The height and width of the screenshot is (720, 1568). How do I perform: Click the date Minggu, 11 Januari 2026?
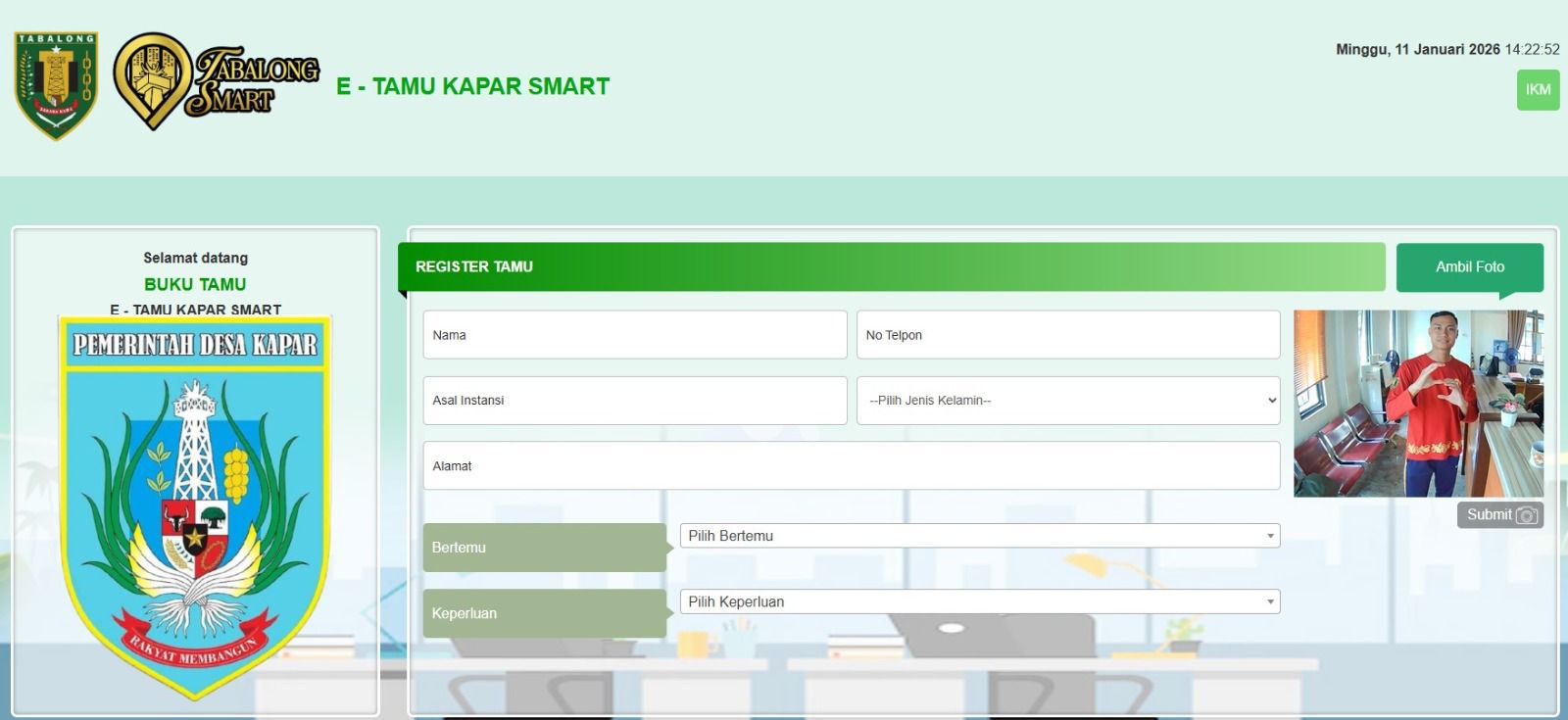click(1417, 49)
